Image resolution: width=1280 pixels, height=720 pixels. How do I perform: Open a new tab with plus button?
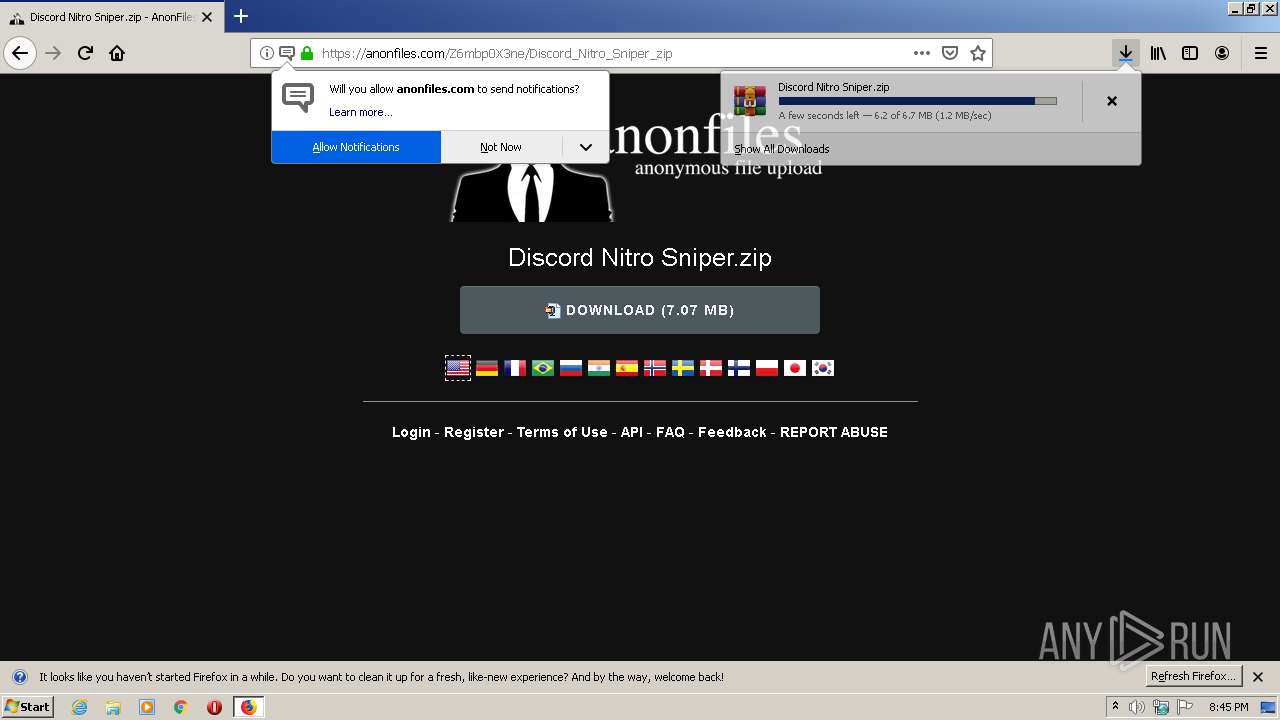[x=241, y=16]
